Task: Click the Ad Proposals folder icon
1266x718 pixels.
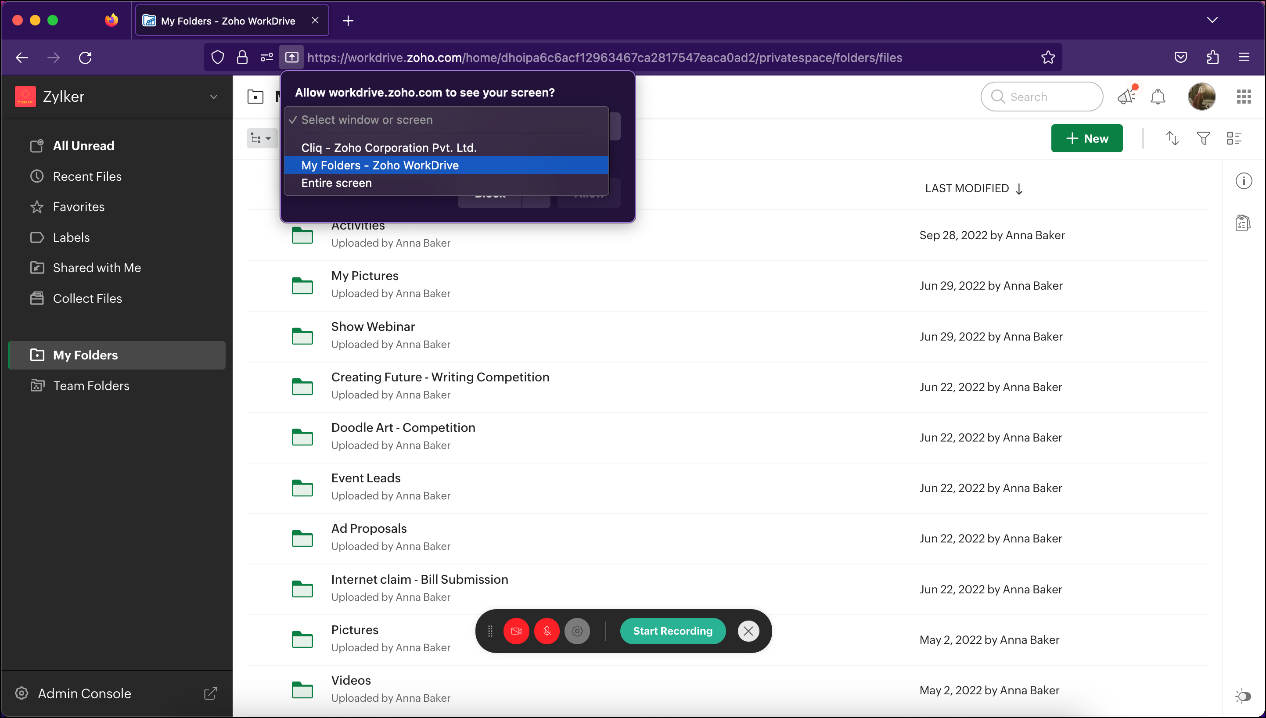Action: tap(302, 538)
